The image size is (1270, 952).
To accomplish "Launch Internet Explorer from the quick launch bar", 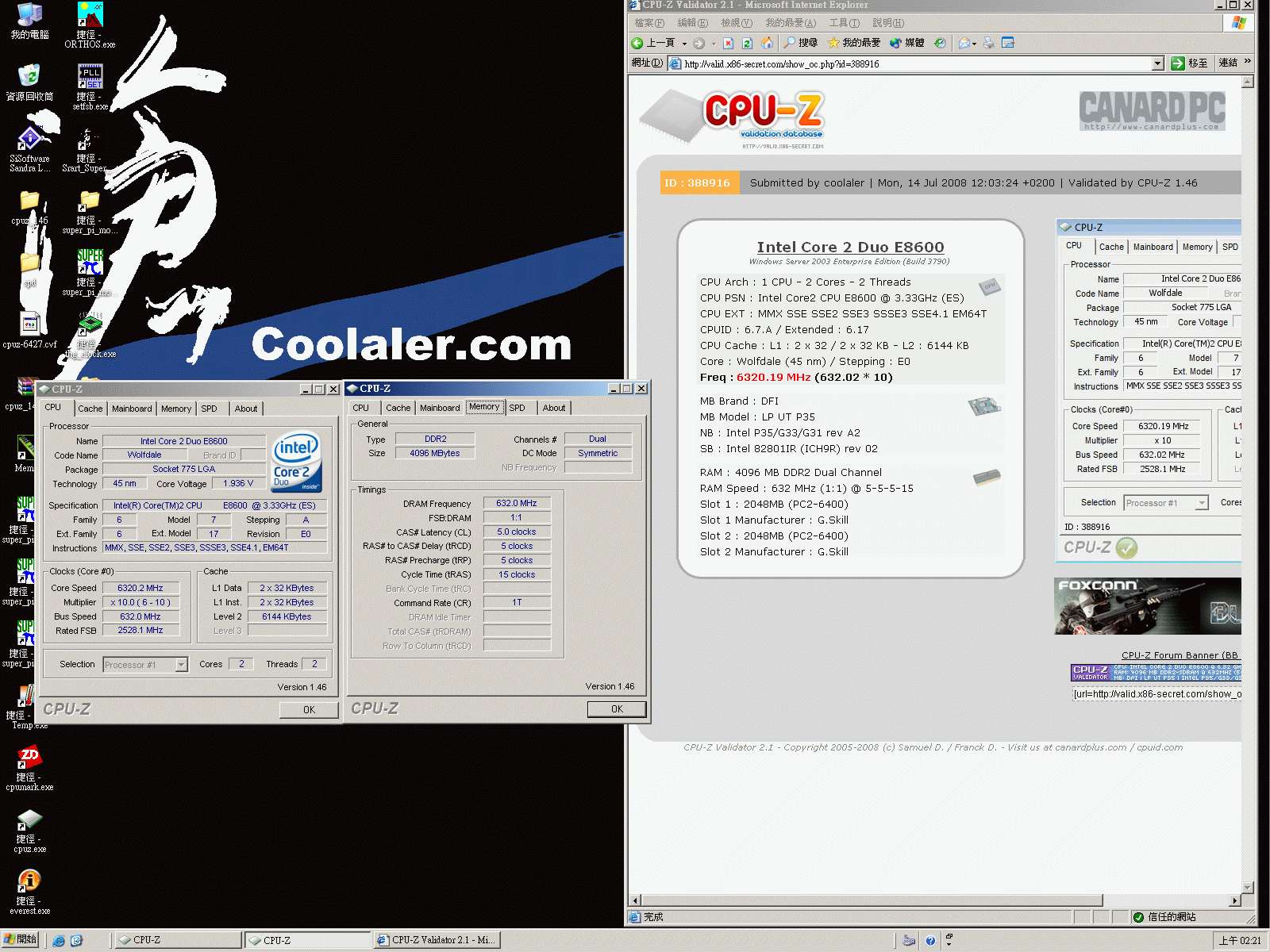I will tap(59, 940).
